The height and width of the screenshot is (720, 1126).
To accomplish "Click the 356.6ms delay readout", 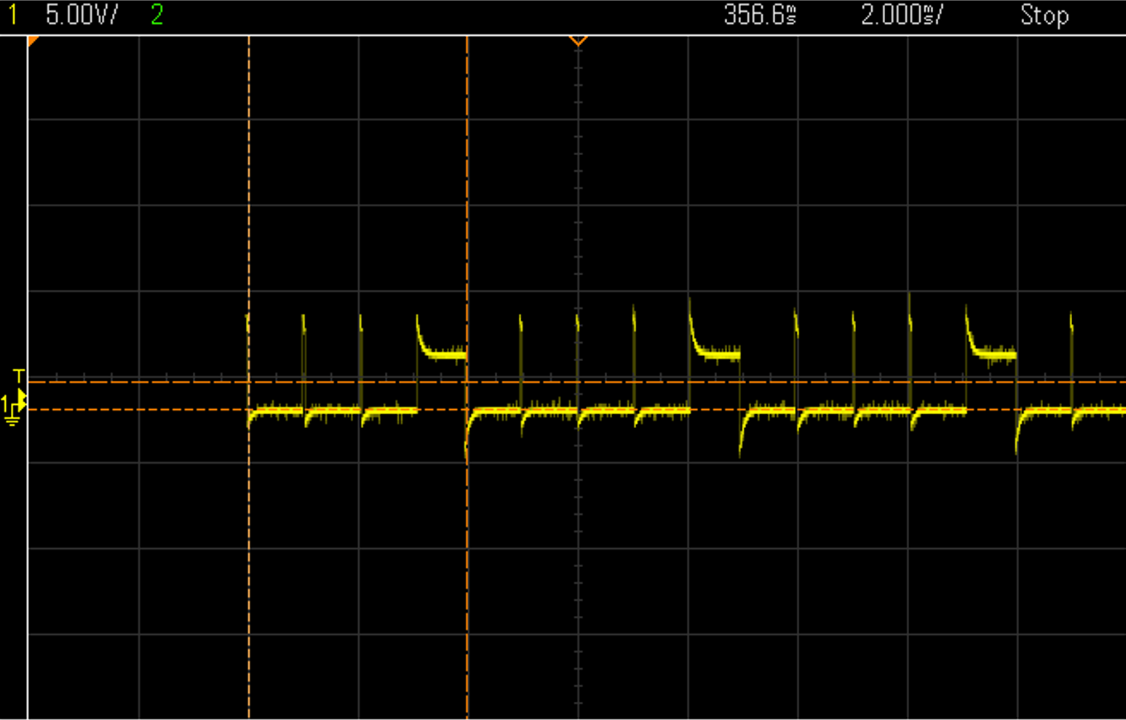I will [760, 15].
